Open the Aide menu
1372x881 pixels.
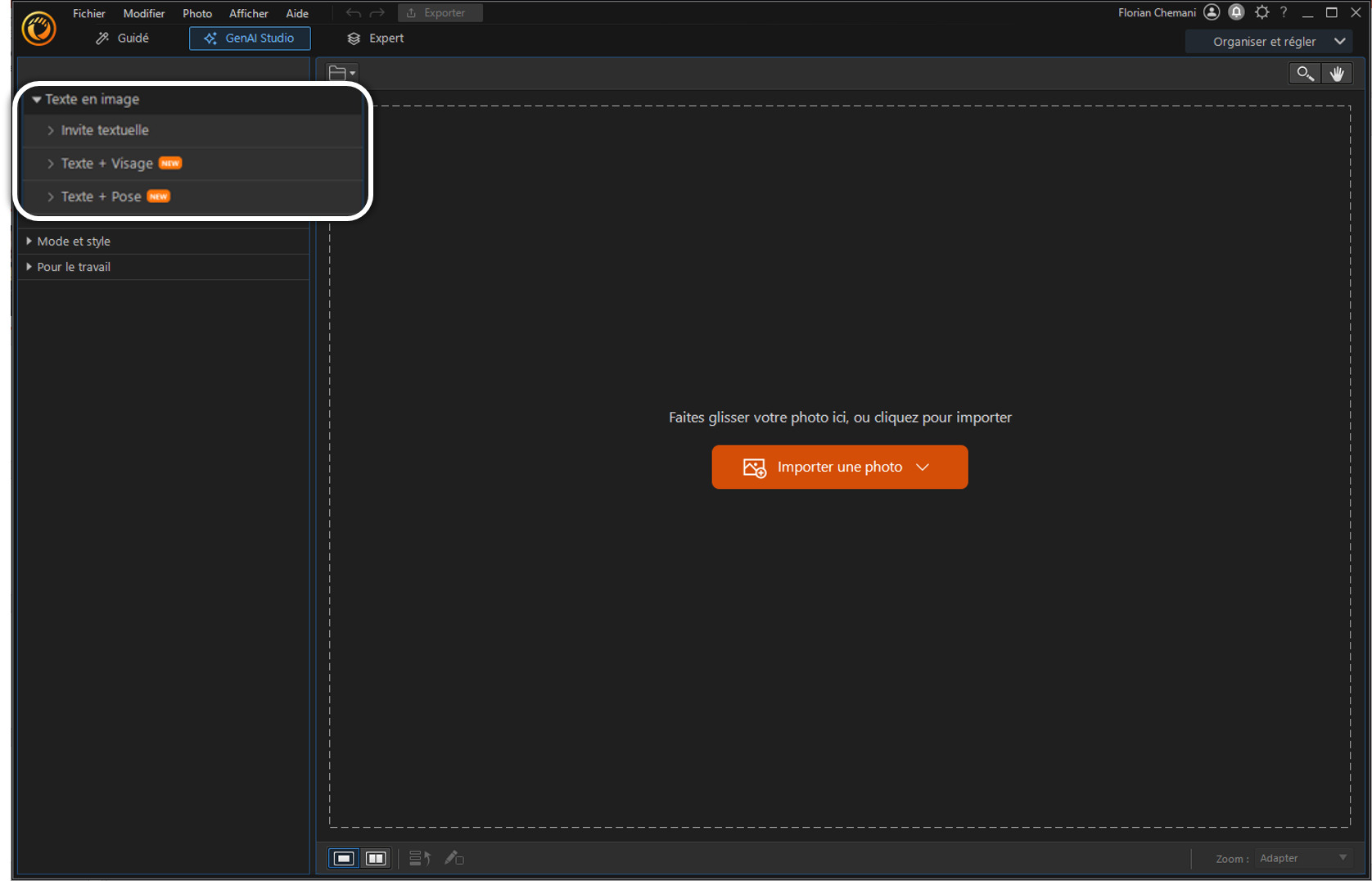(297, 13)
